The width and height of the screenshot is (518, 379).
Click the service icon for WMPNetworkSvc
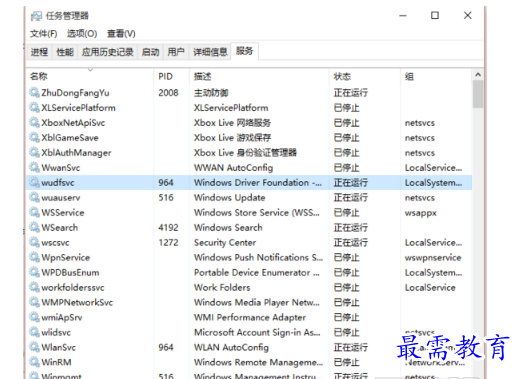[x=34, y=302]
